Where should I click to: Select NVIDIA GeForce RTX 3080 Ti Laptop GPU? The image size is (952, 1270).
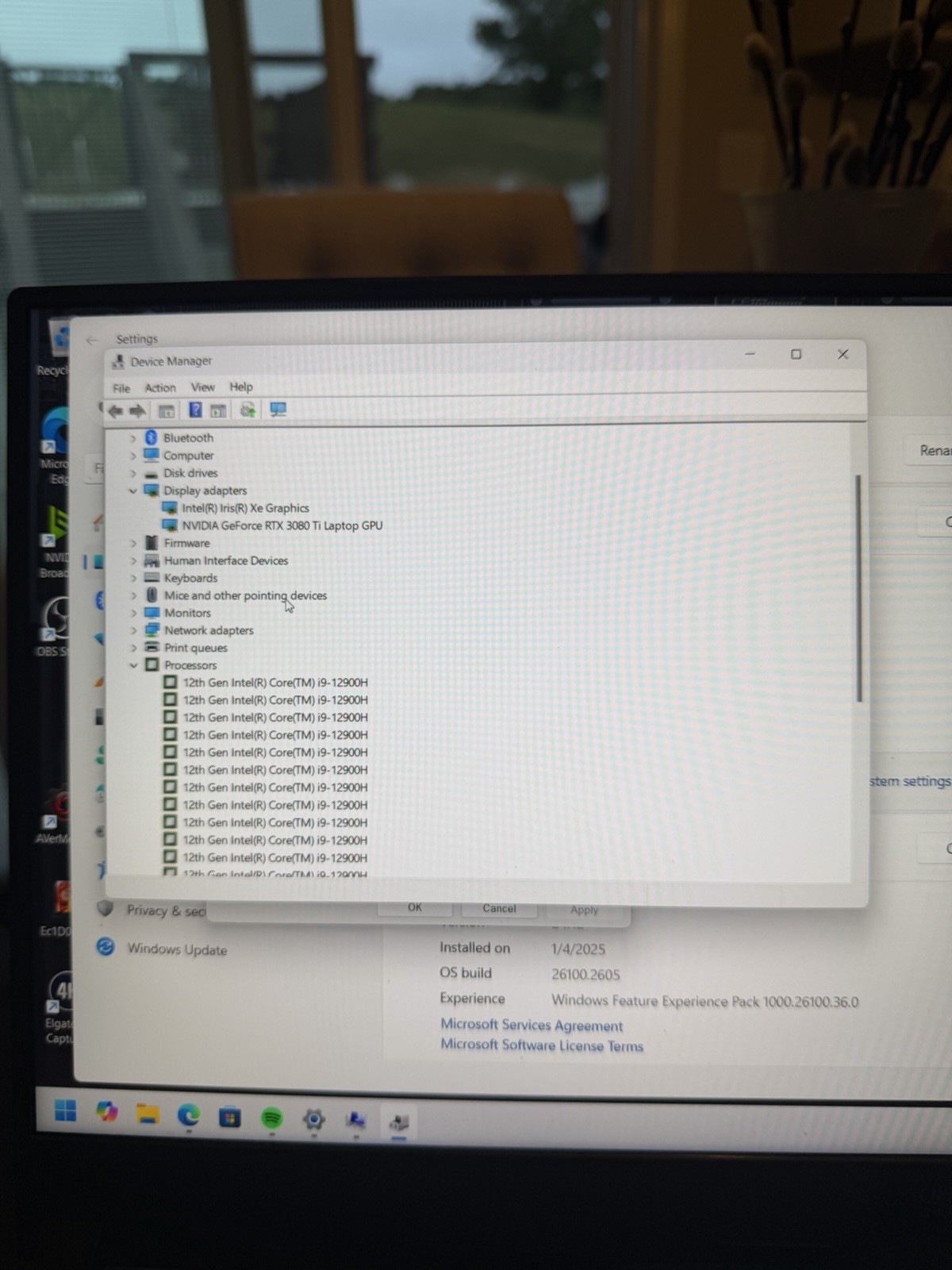click(x=282, y=525)
